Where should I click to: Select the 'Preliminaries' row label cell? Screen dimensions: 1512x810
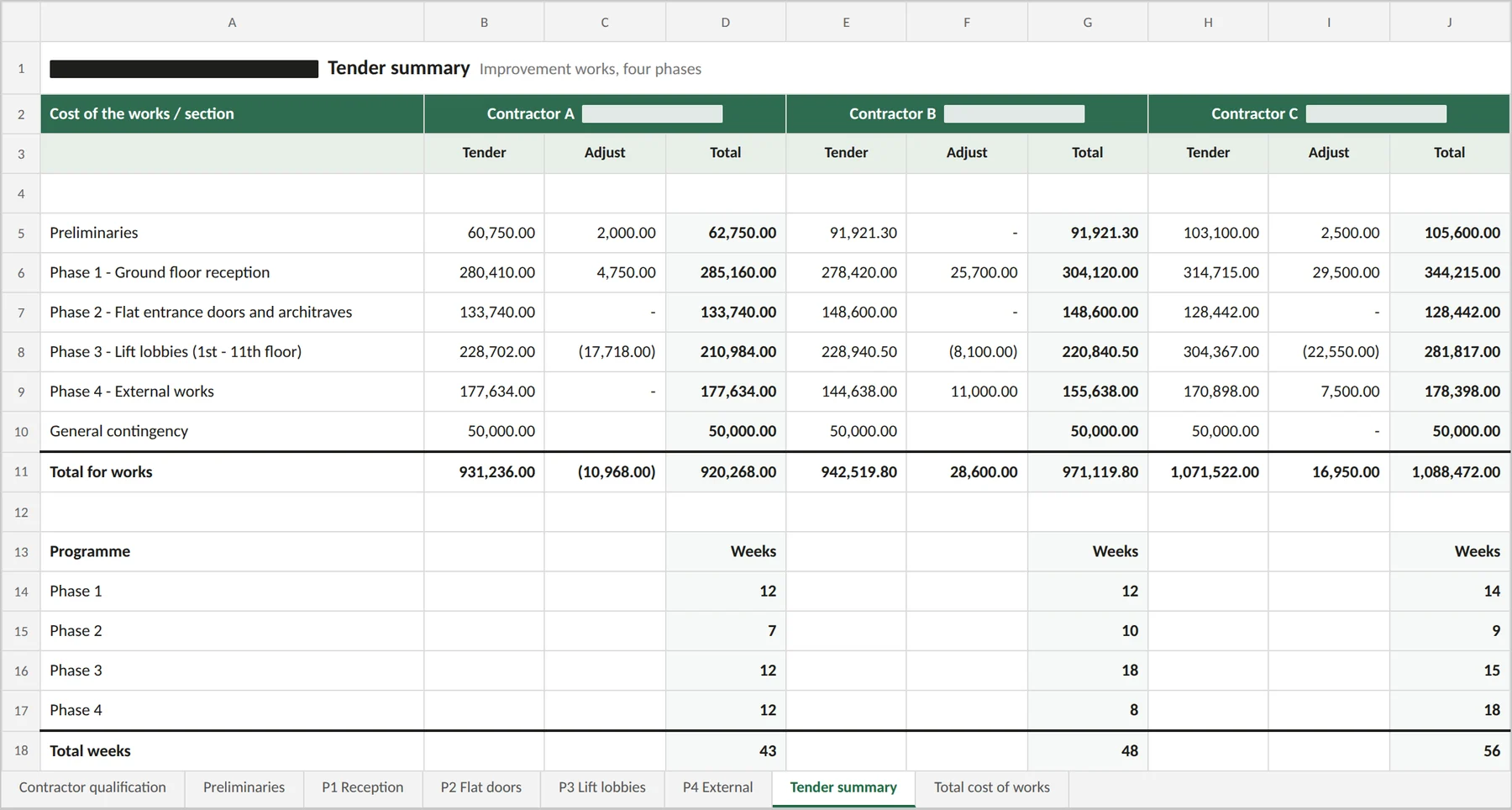tap(232, 233)
